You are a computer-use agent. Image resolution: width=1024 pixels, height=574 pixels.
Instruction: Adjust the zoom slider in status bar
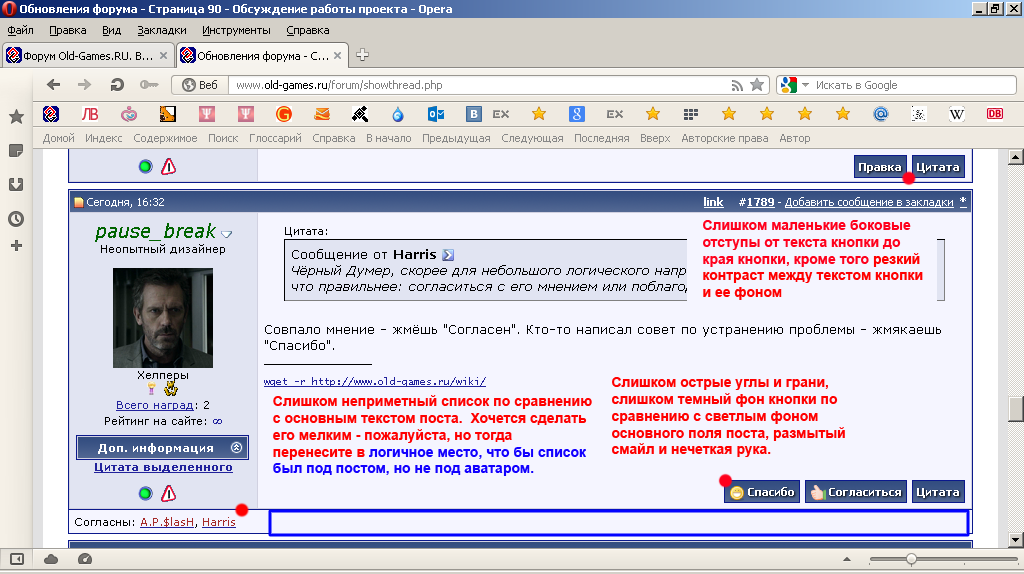[911, 559]
